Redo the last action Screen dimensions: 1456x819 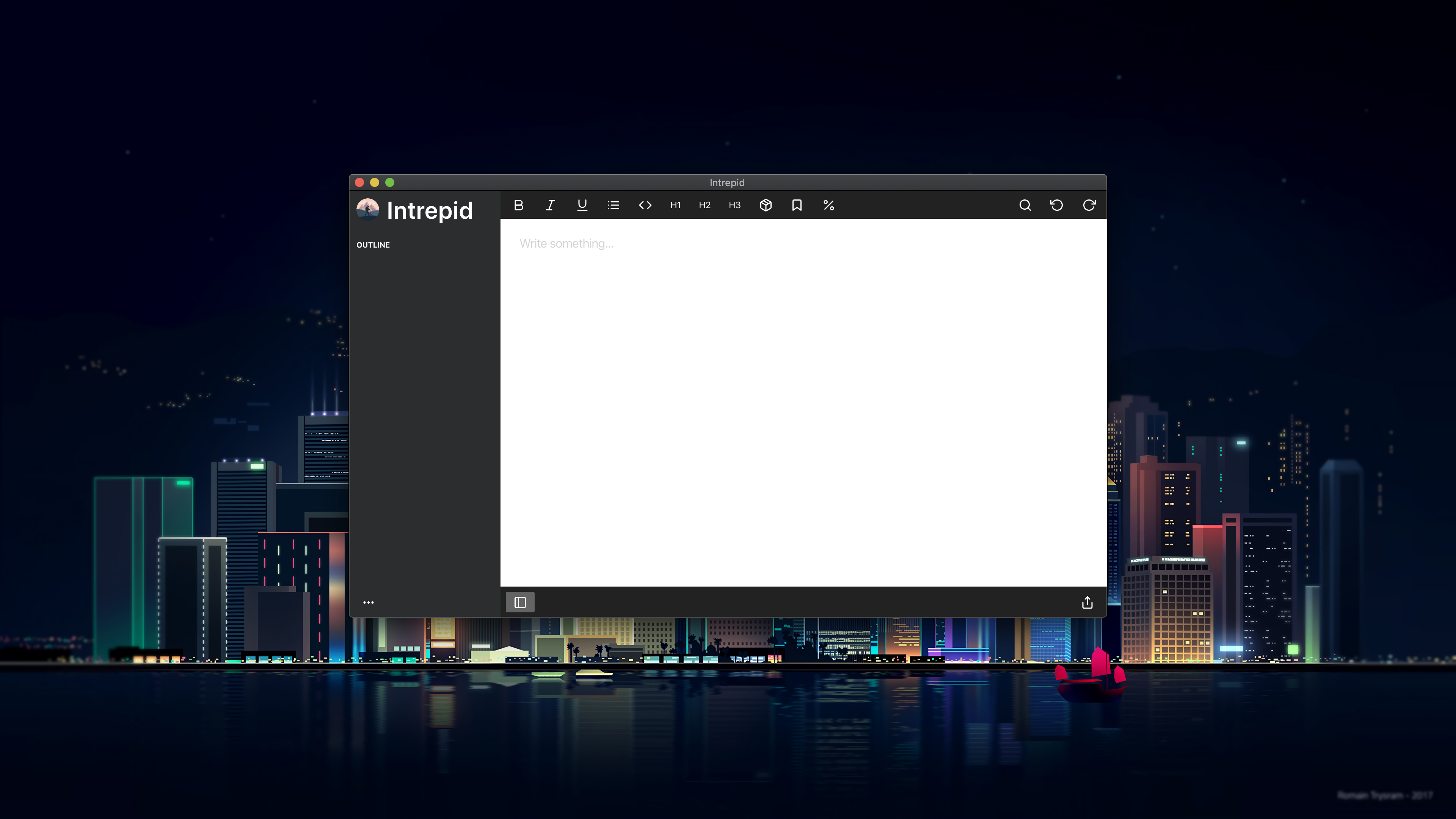[1089, 205]
